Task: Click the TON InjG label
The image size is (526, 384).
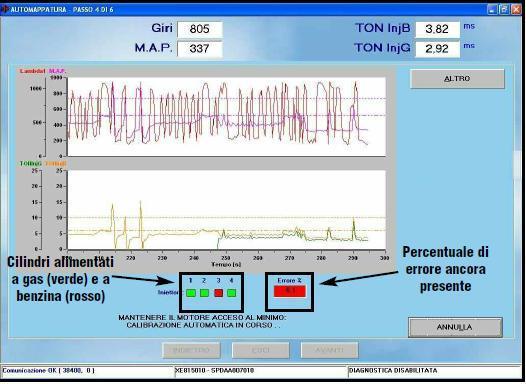Action: [382, 48]
